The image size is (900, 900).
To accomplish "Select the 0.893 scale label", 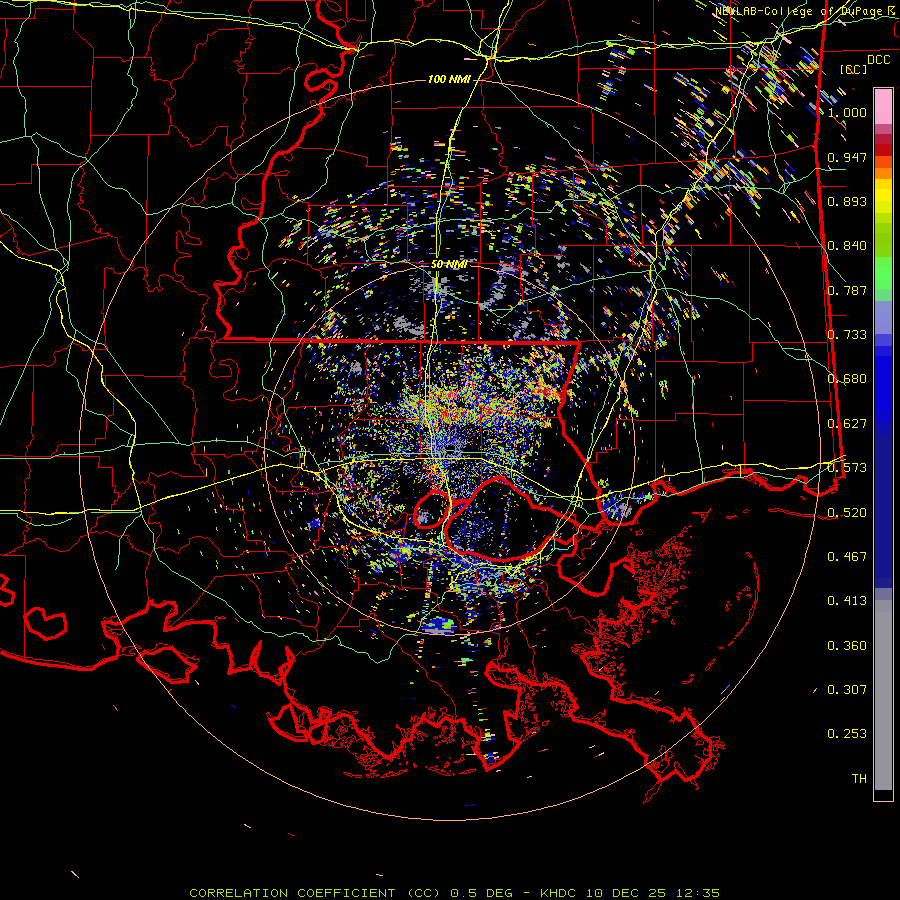I will point(847,201).
